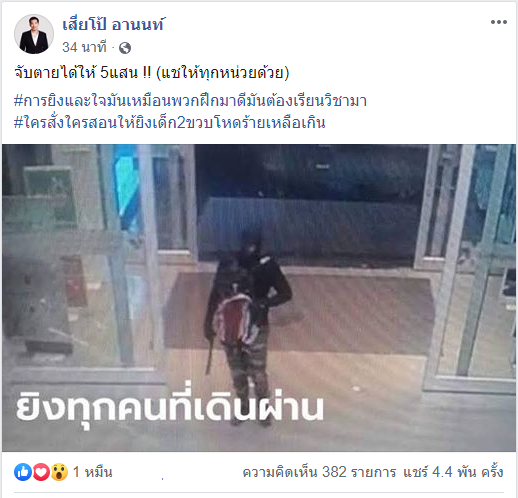
Task: Click the person with backpack in image
Action: click(247, 328)
